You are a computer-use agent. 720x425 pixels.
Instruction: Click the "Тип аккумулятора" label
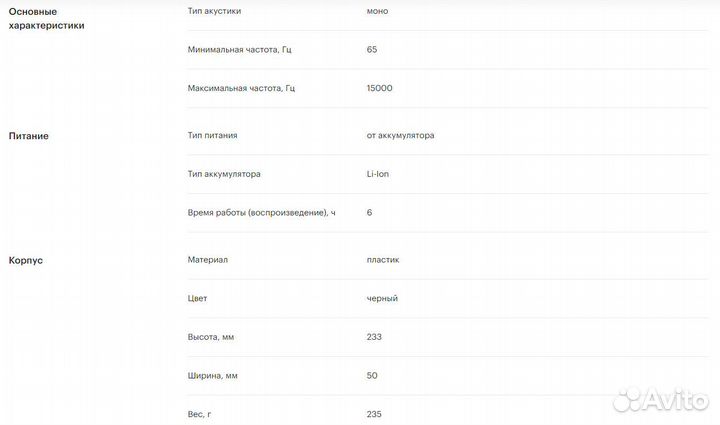tap(224, 174)
